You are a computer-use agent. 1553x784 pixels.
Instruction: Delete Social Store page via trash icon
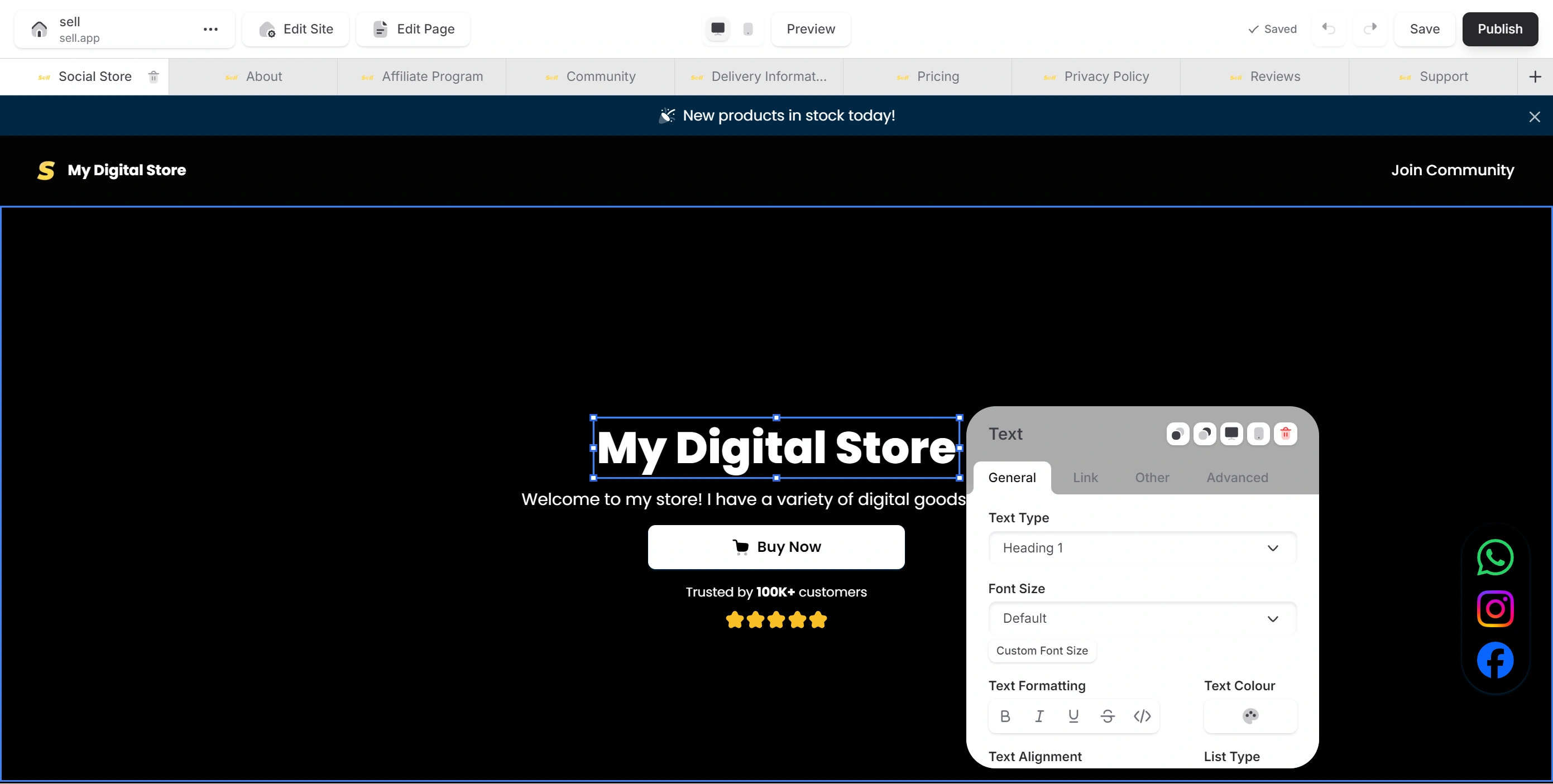154,76
